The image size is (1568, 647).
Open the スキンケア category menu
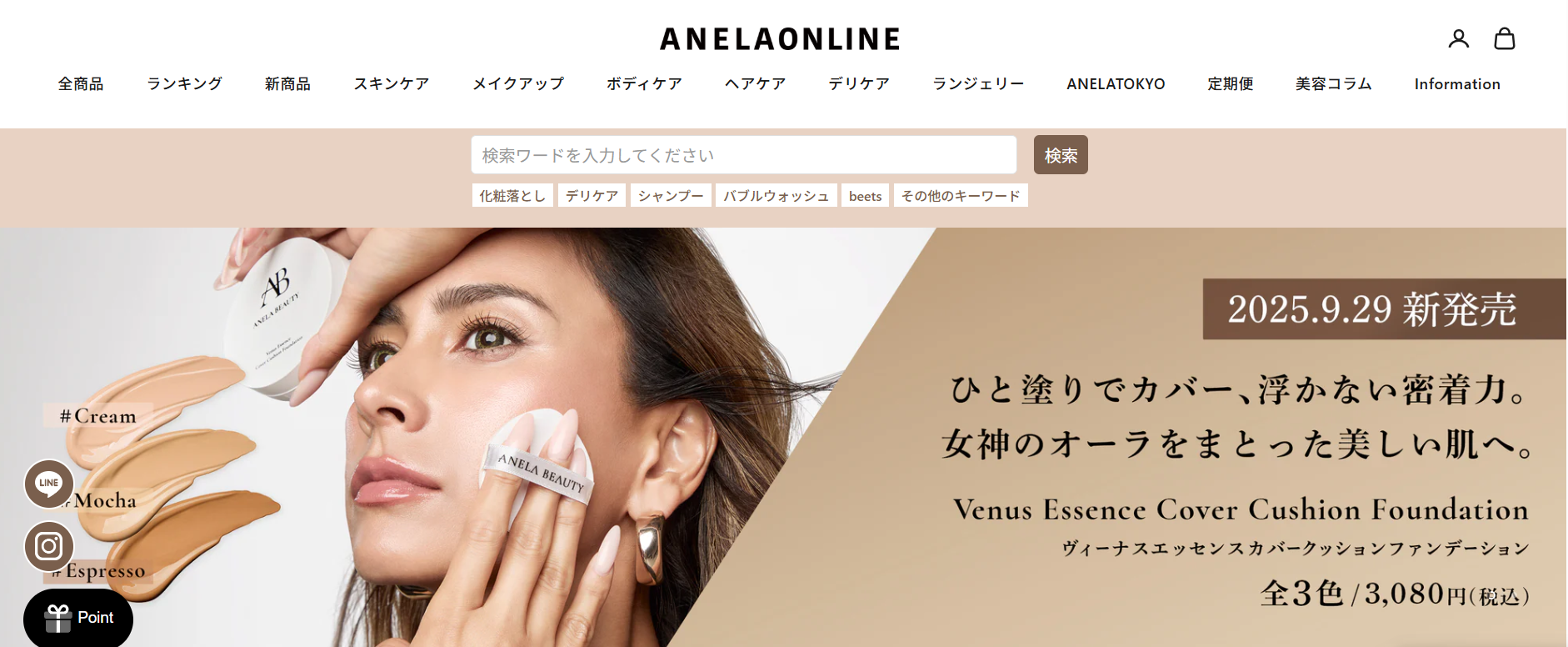pyautogui.click(x=392, y=84)
